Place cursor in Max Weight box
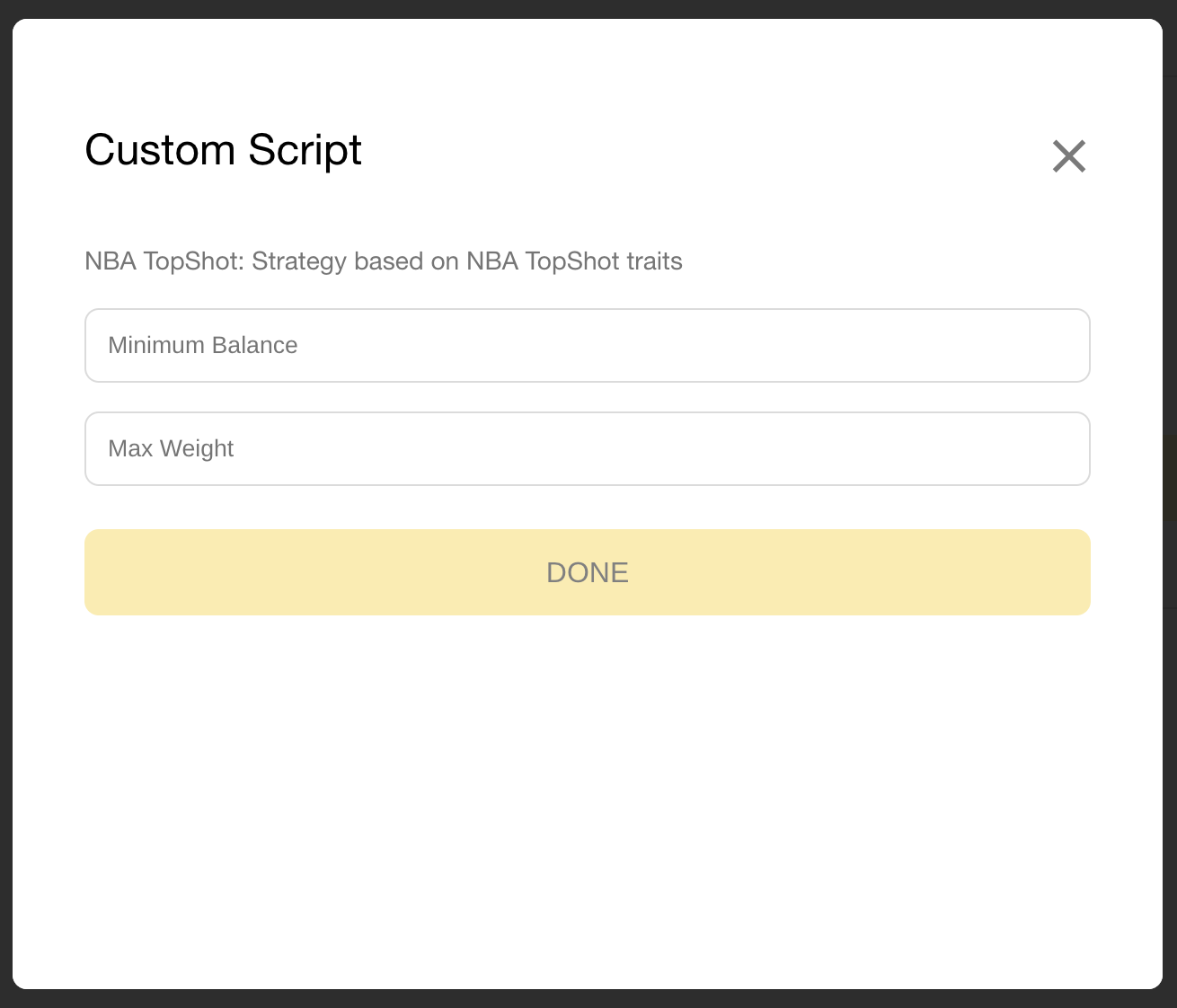Screen dimensions: 1177x1008 (588, 449)
